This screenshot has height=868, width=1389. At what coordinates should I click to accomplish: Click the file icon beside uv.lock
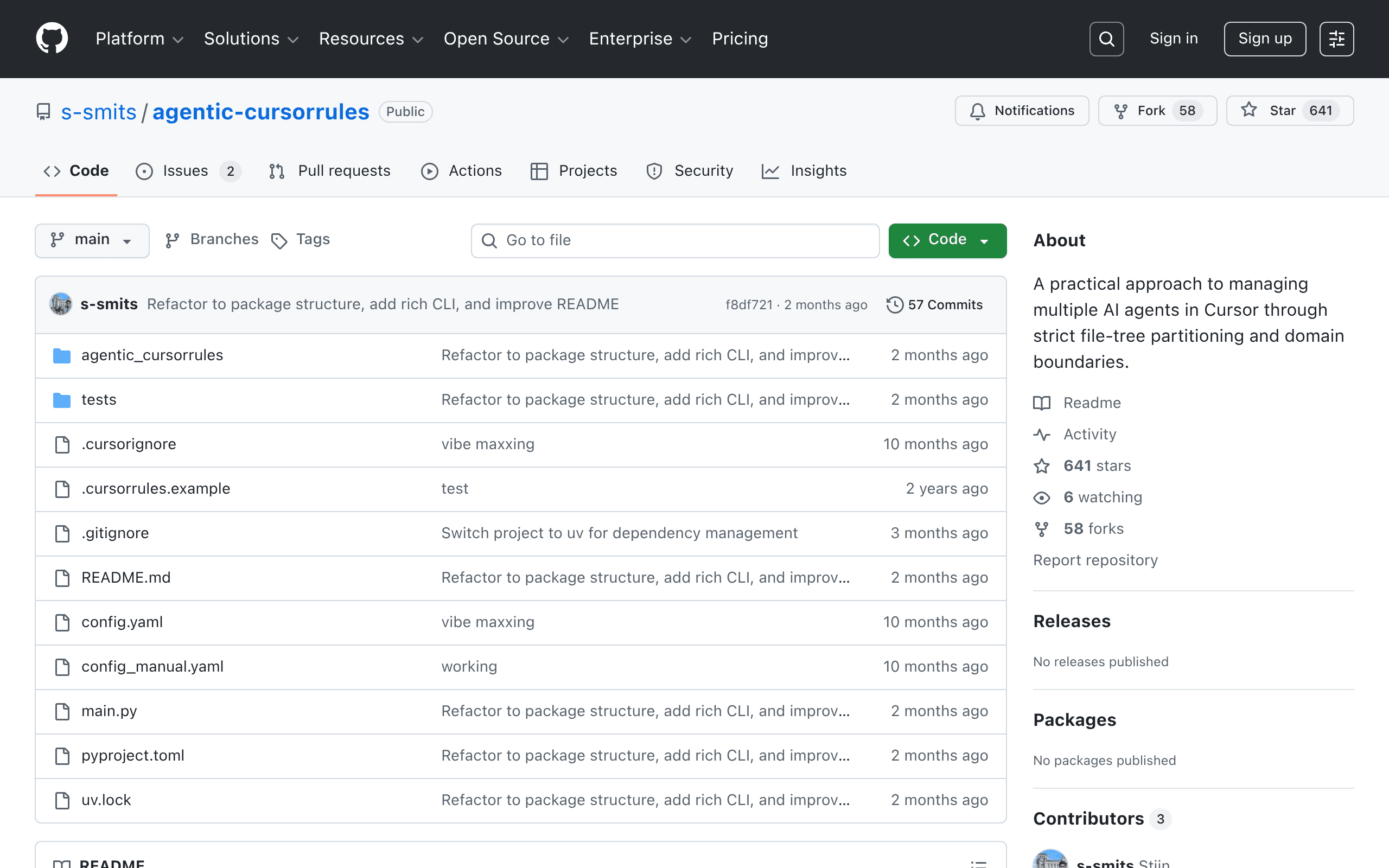coord(62,800)
